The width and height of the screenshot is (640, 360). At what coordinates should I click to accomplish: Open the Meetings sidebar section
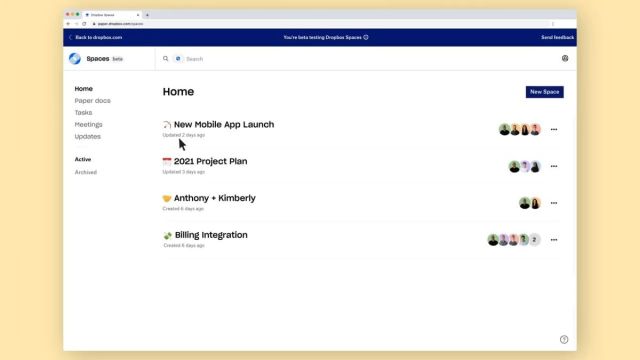[x=89, y=124]
